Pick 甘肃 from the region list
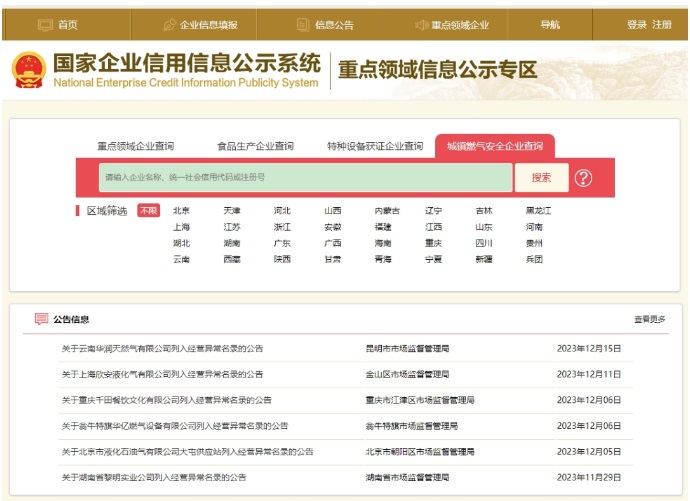 coord(333,259)
